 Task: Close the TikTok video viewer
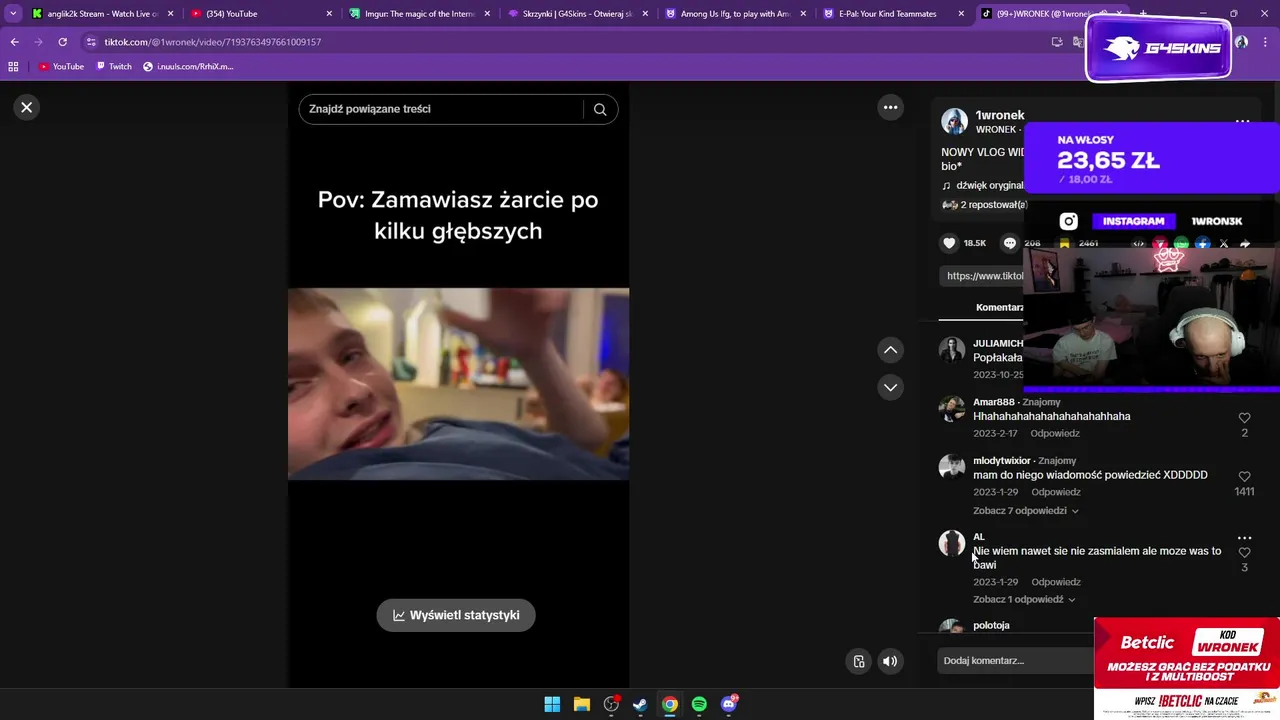point(27,107)
